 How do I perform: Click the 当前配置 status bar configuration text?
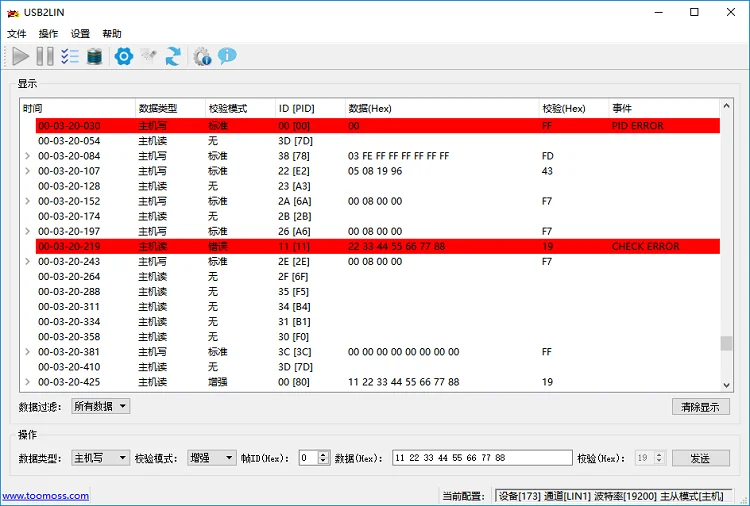[x=613, y=496]
